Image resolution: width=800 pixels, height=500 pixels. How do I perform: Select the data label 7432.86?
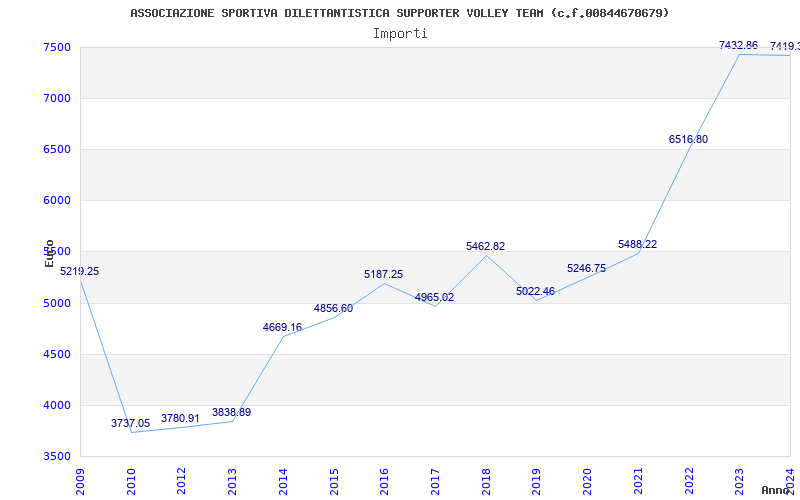738,45
